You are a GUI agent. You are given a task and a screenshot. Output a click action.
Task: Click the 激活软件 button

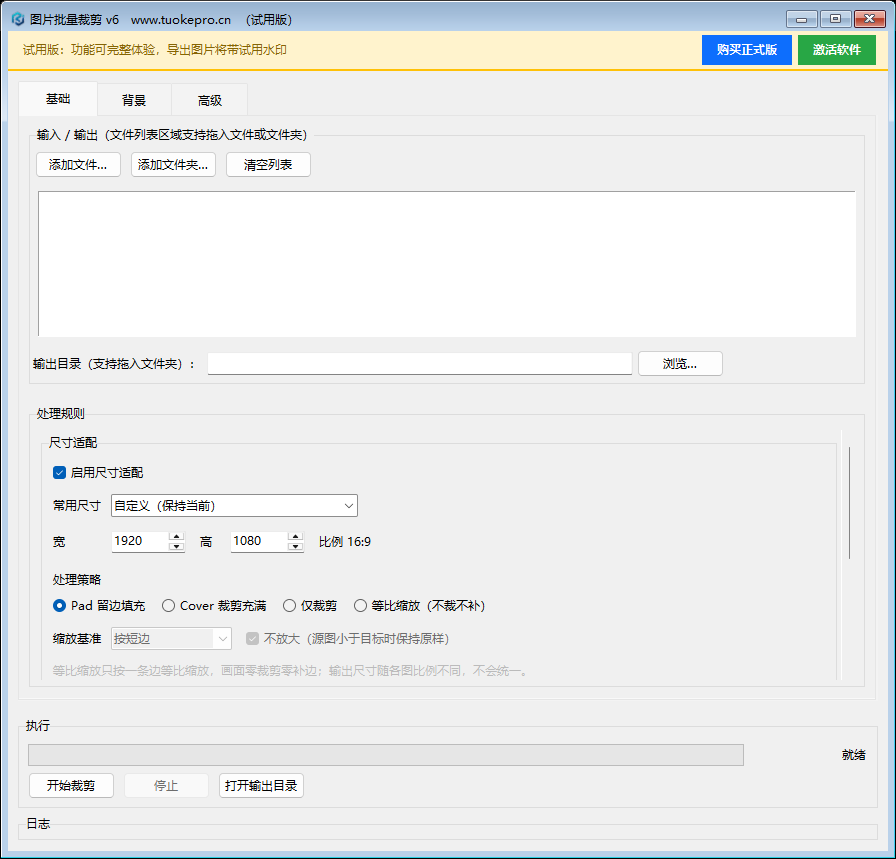pos(837,50)
